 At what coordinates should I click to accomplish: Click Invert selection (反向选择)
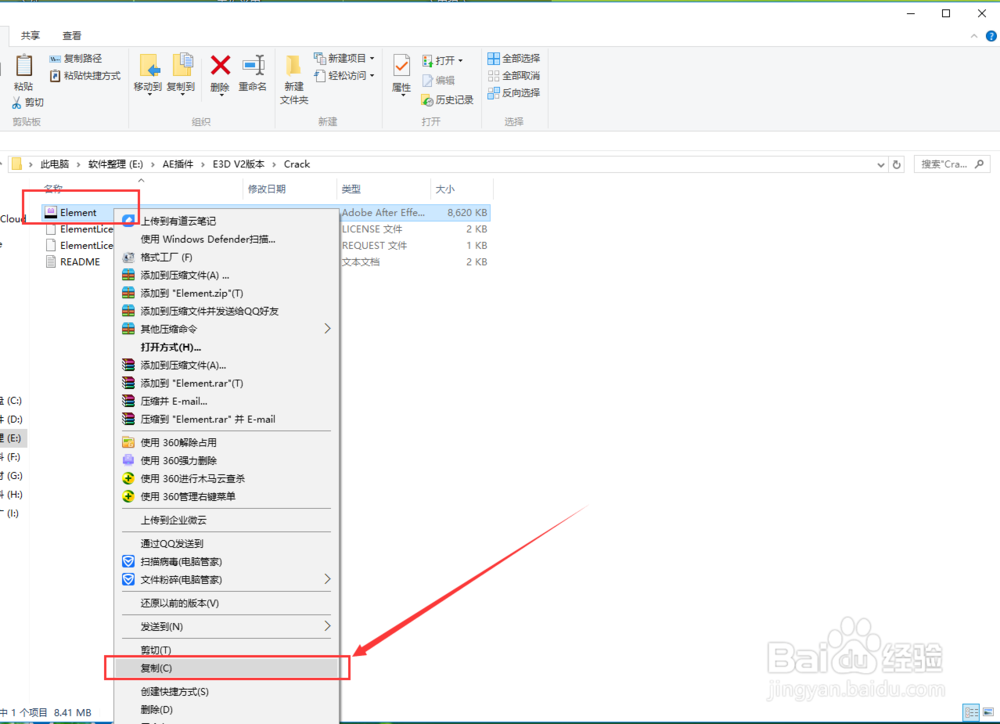point(513,93)
